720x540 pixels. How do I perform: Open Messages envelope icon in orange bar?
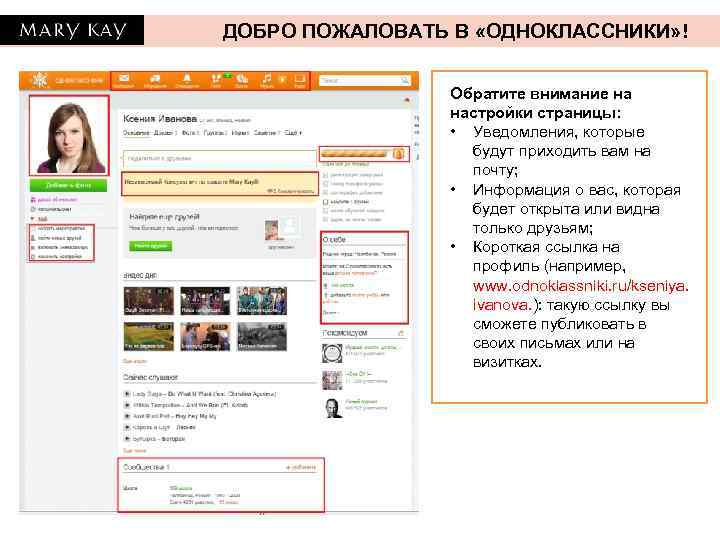(124, 78)
